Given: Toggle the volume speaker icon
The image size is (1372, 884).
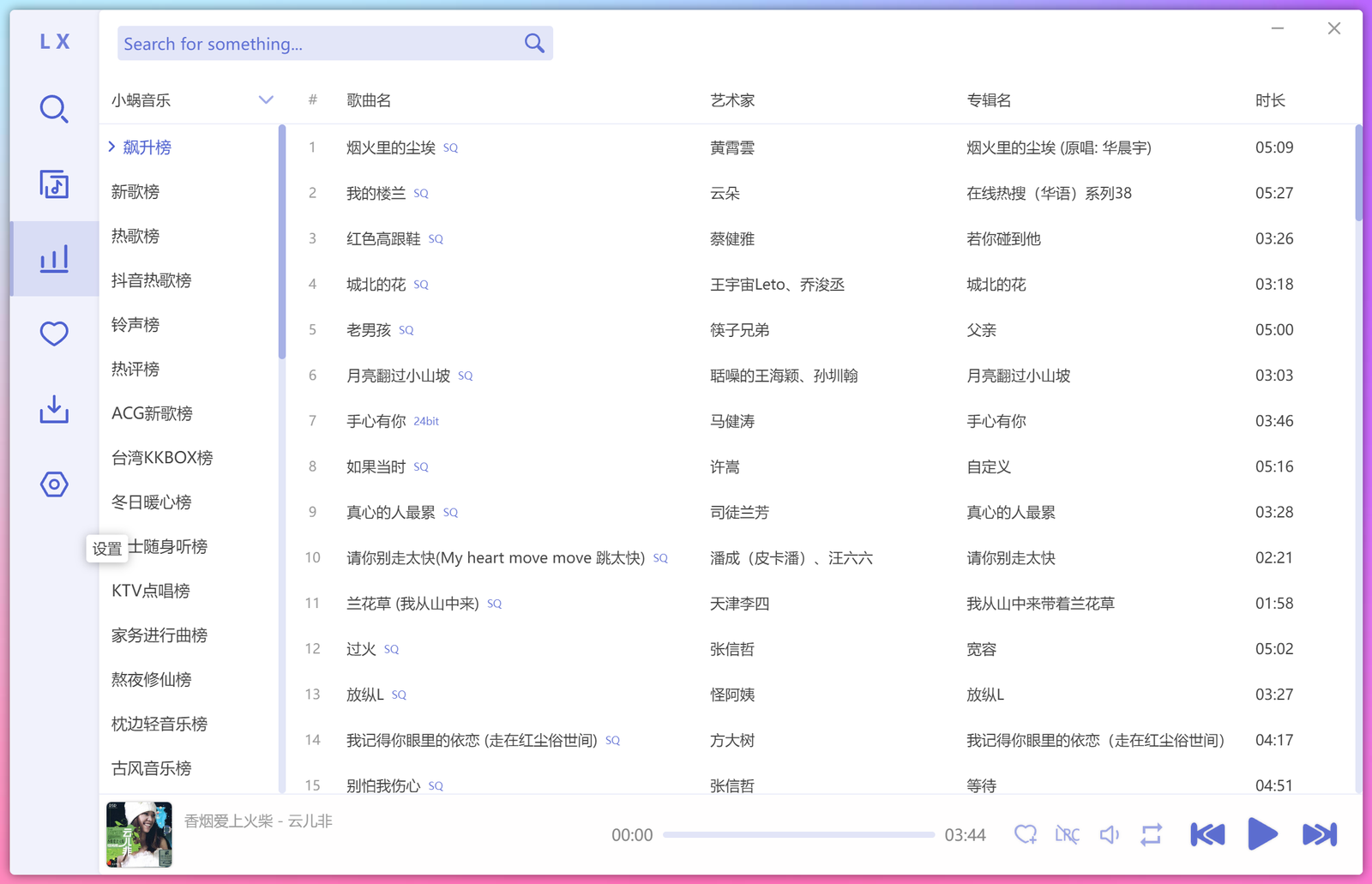Looking at the screenshot, I should pyautogui.click(x=1110, y=834).
